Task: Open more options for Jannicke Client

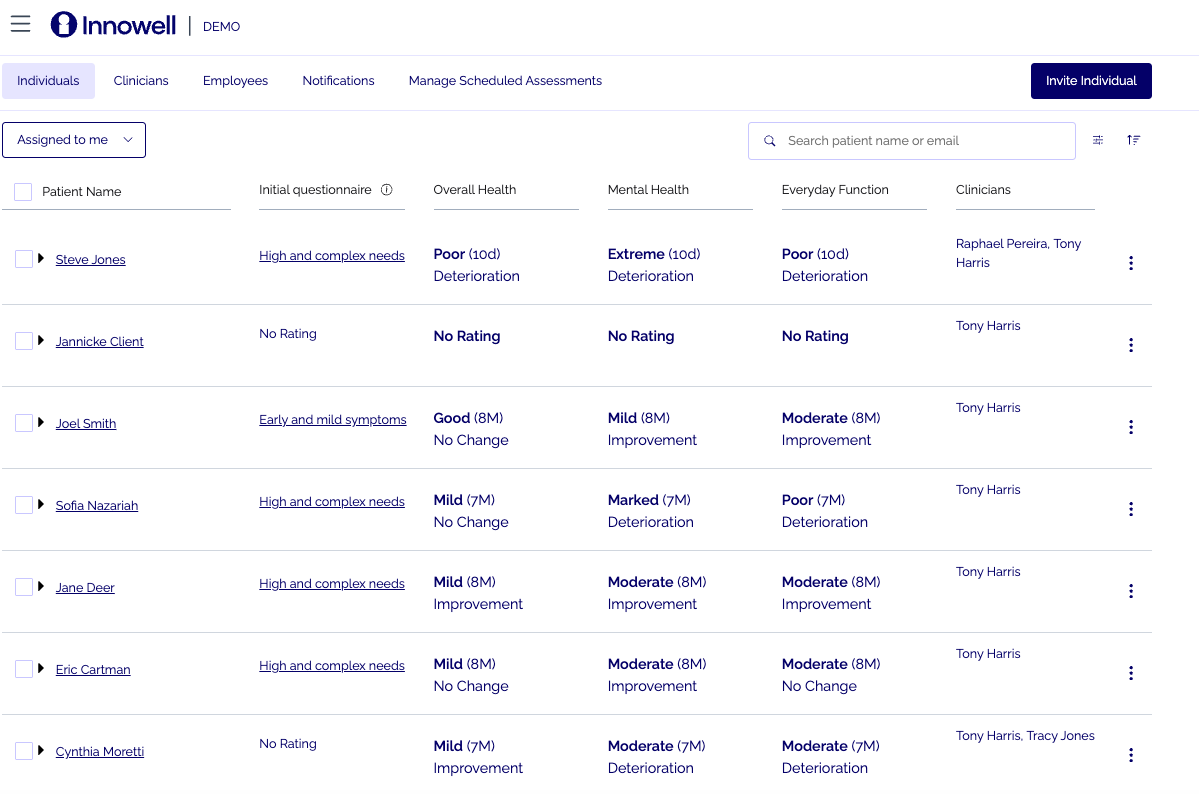Action: tap(1131, 345)
